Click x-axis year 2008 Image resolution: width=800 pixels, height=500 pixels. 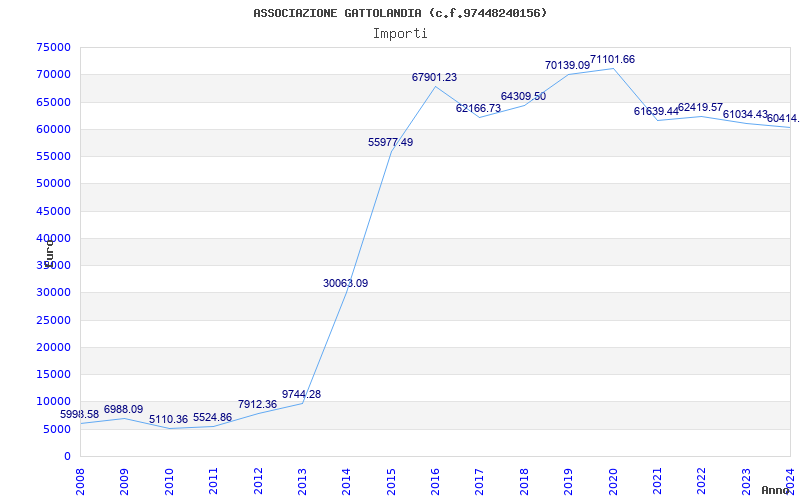click(81, 482)
